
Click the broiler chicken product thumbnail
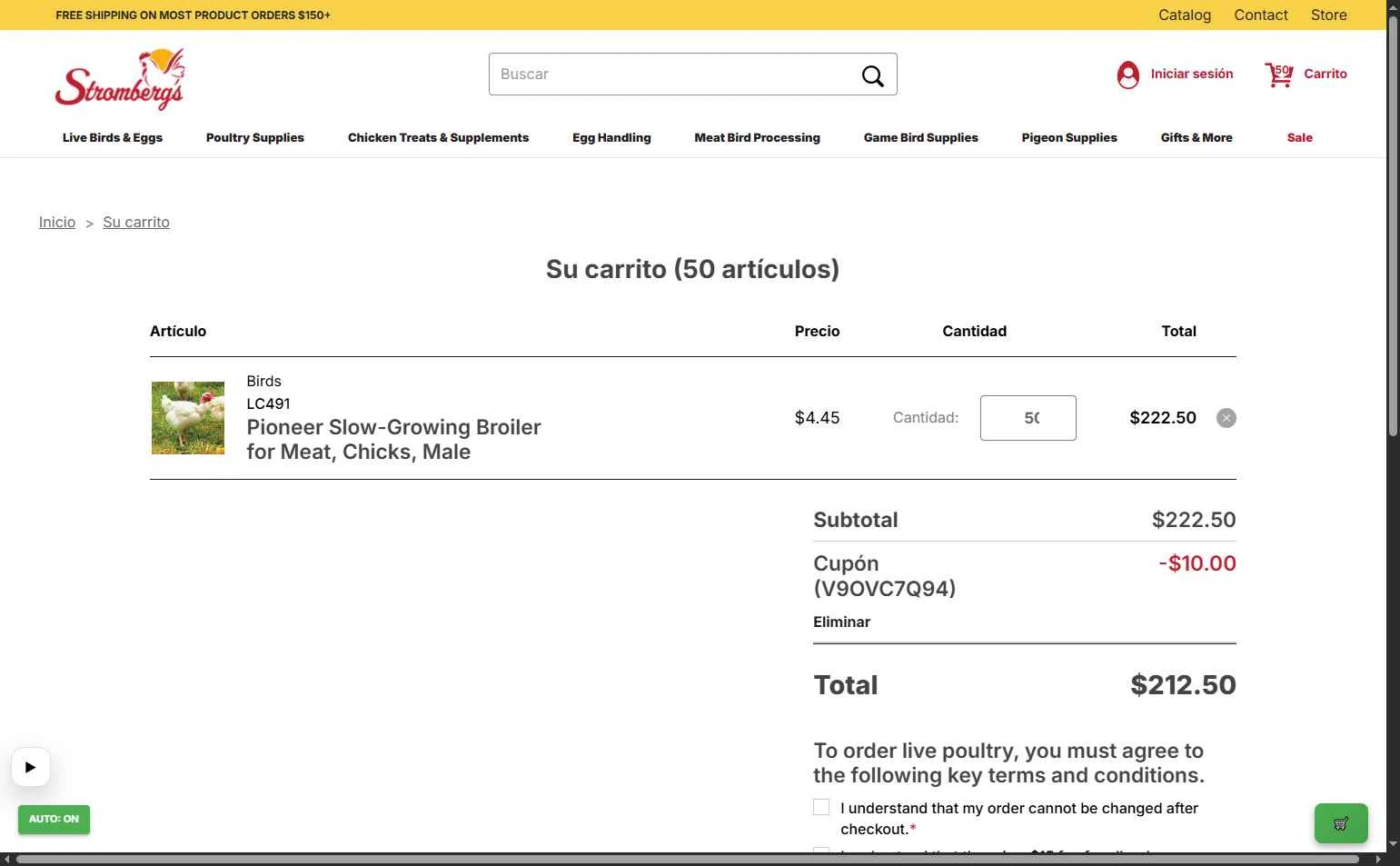point(188,418)
